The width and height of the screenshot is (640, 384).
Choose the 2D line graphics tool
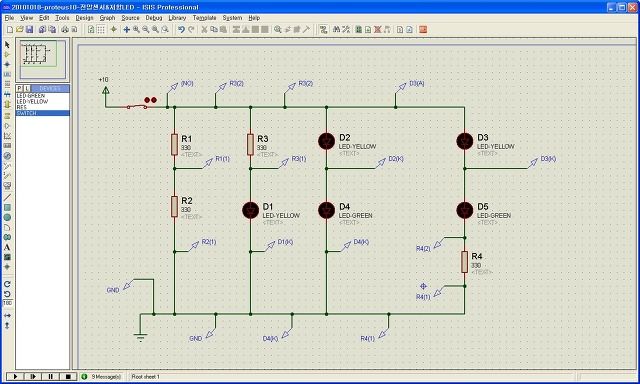click(7, 198)
